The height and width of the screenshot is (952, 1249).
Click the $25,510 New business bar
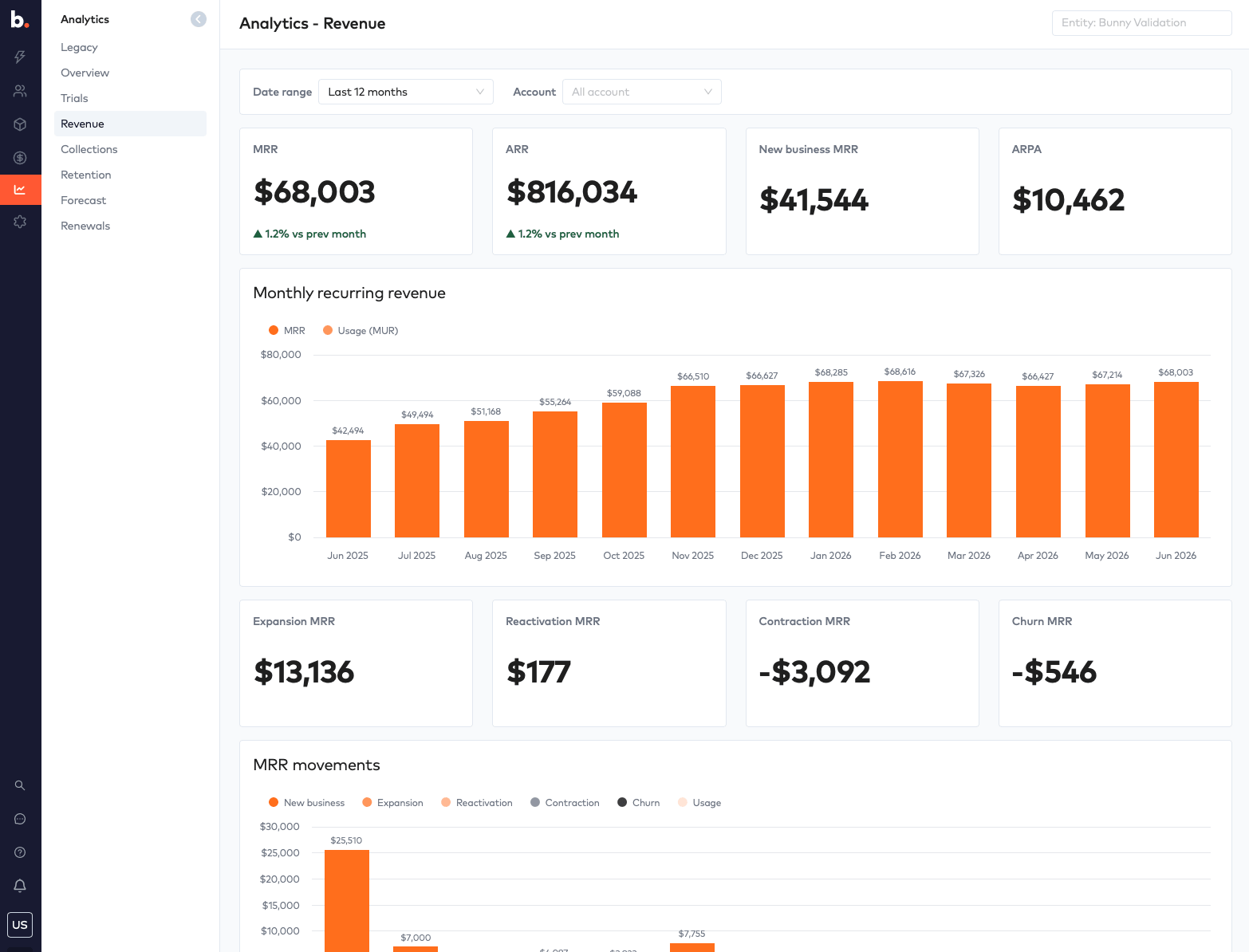[347, 901]
